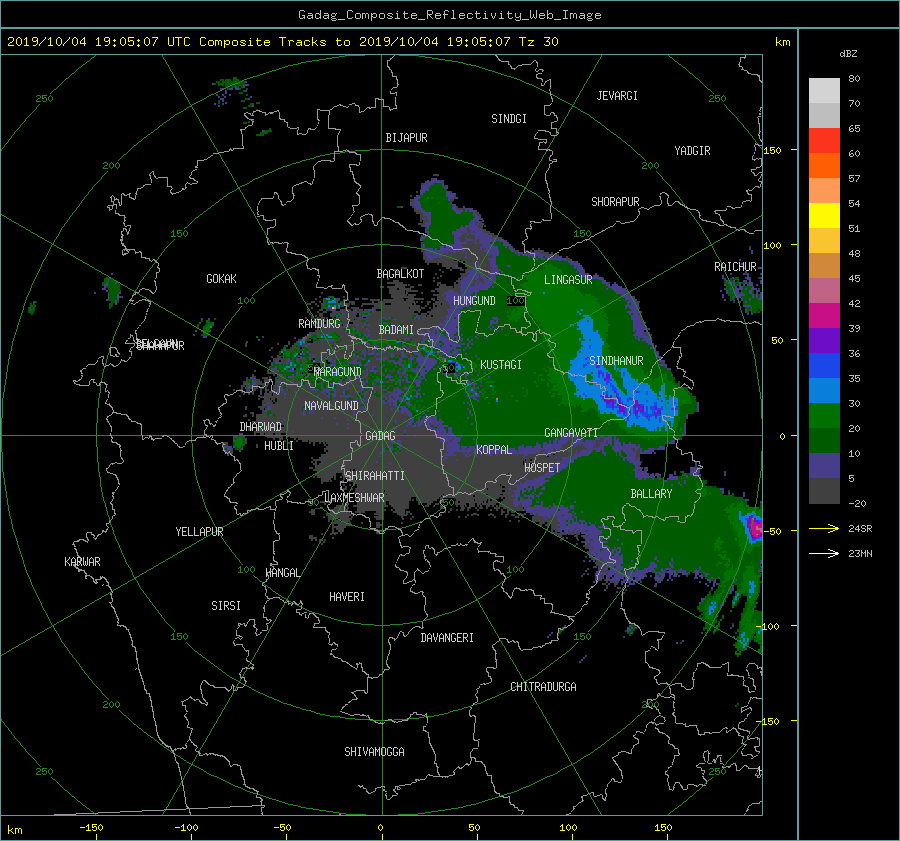Pick the dark gray -20 to 5 dBZ swatch
The width and height of the screenshot is (900, 841).
click(x=824, y=491)
